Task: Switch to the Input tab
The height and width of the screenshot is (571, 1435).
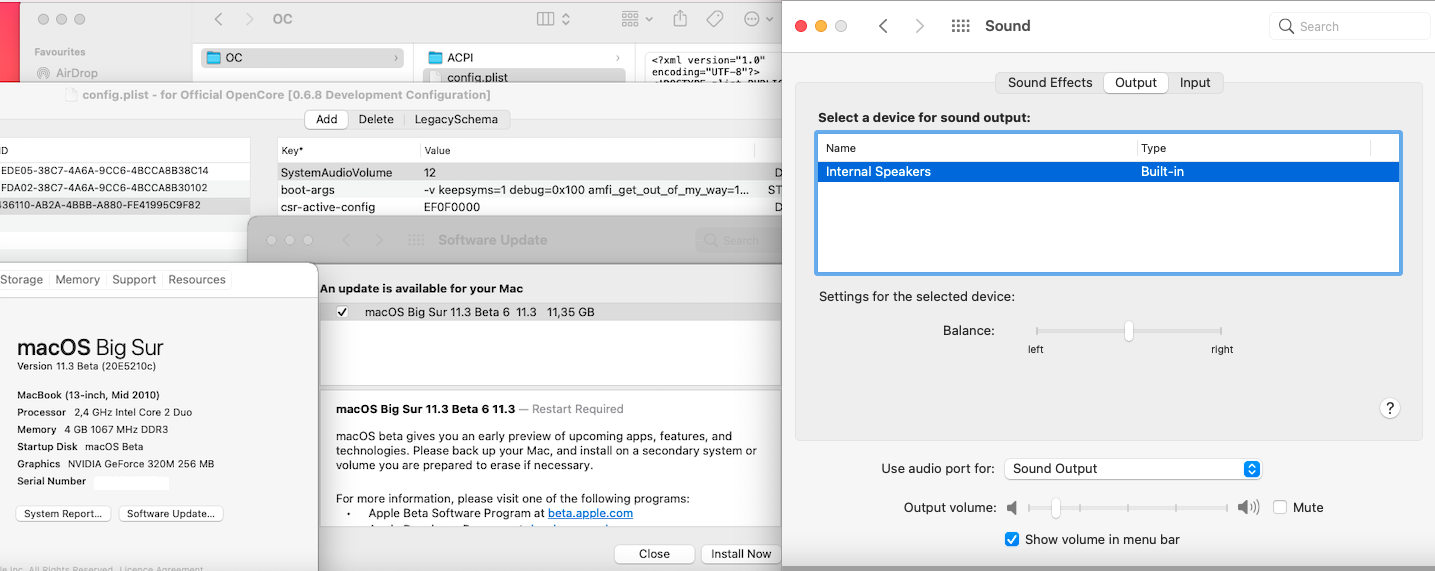Action: coord(1195,83)
